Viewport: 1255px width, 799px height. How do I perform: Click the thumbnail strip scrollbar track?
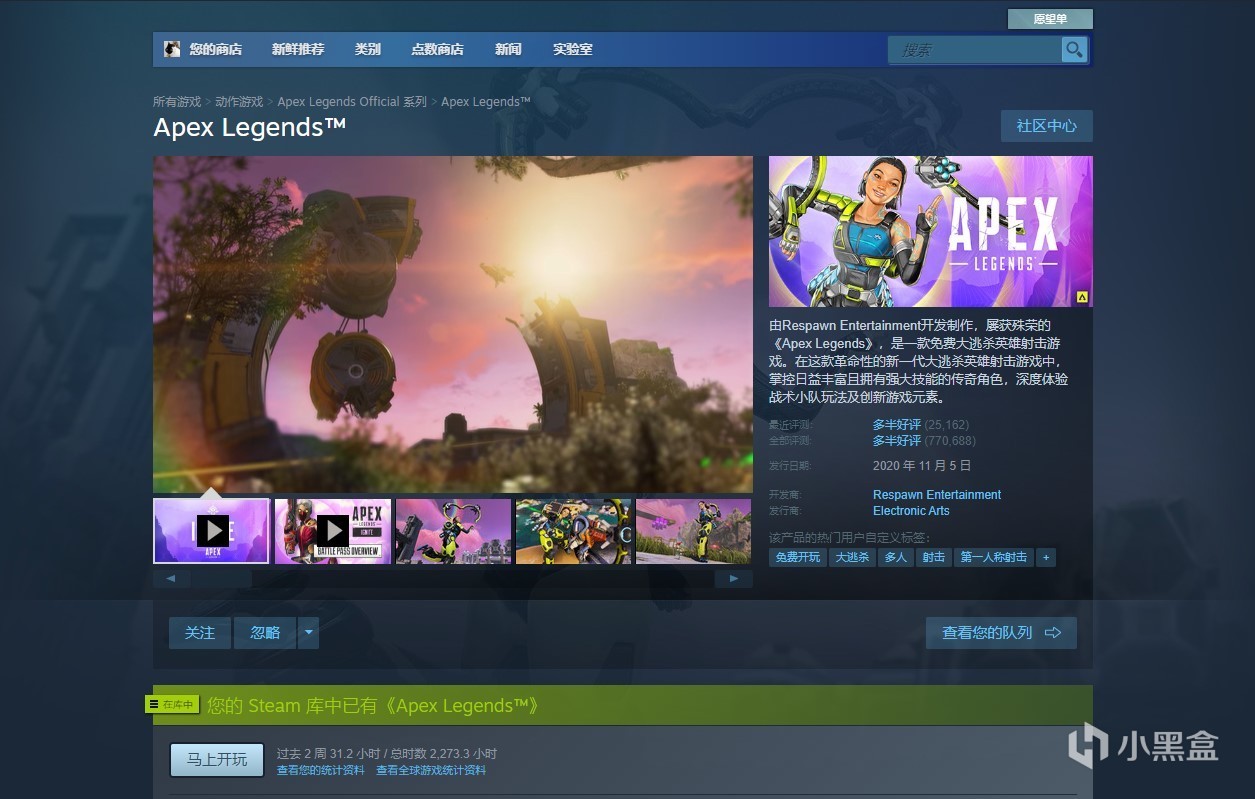click(452, 578)
